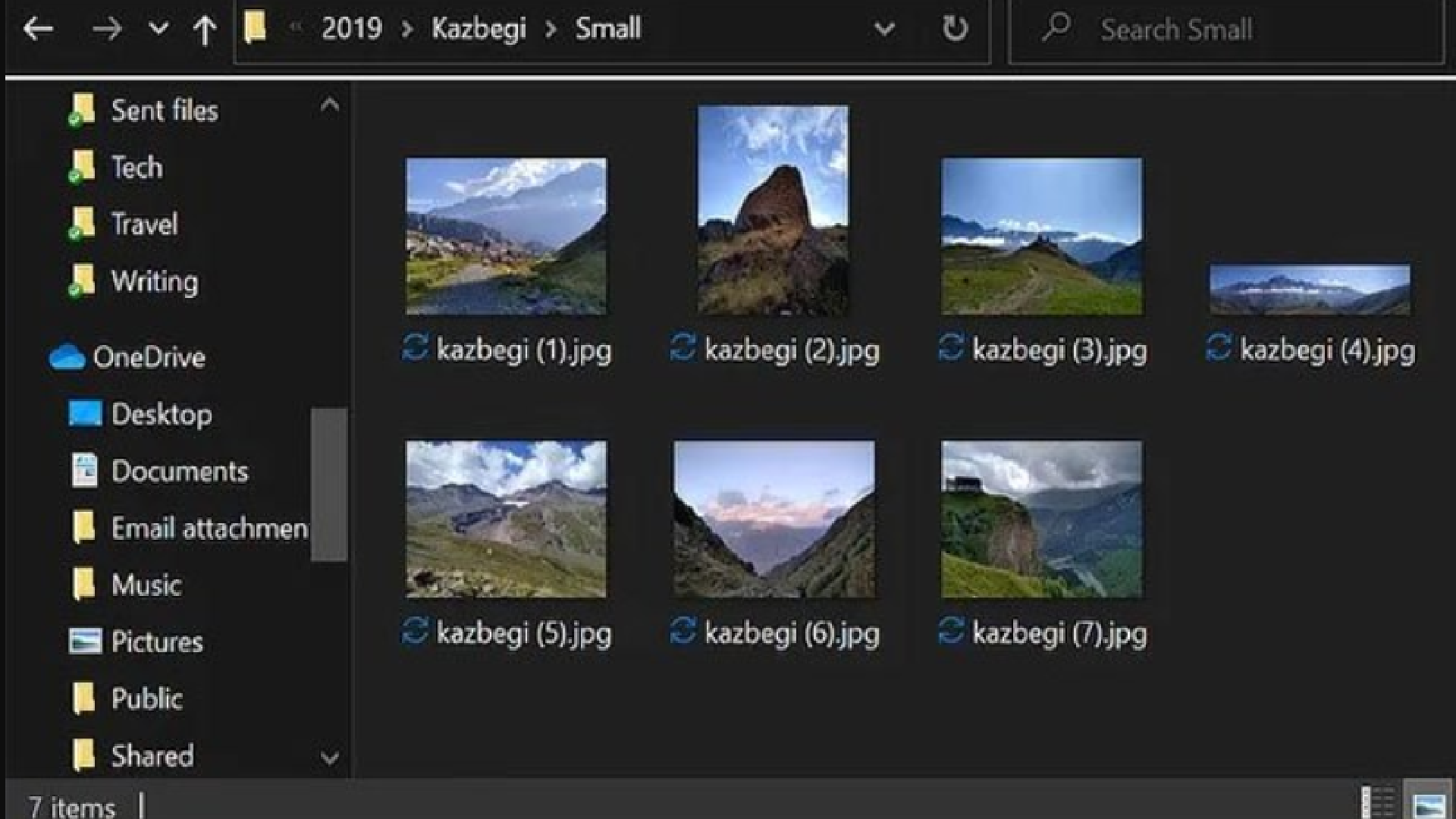Select the kazbegi (4).jpg panorama thumbnail
The image size is (1456, 819).
[1310, 290]
